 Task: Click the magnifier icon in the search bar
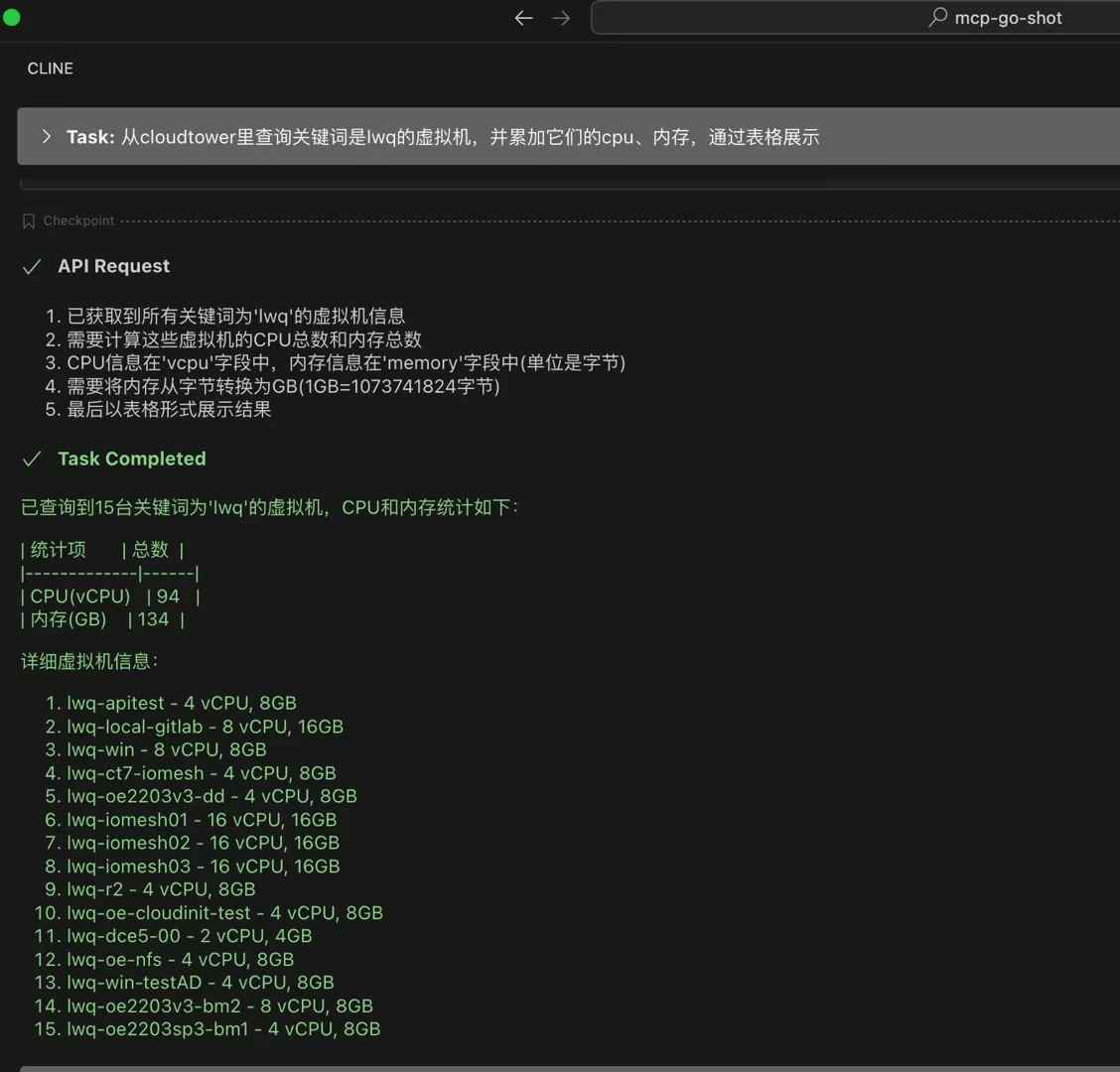click(937, 18)
